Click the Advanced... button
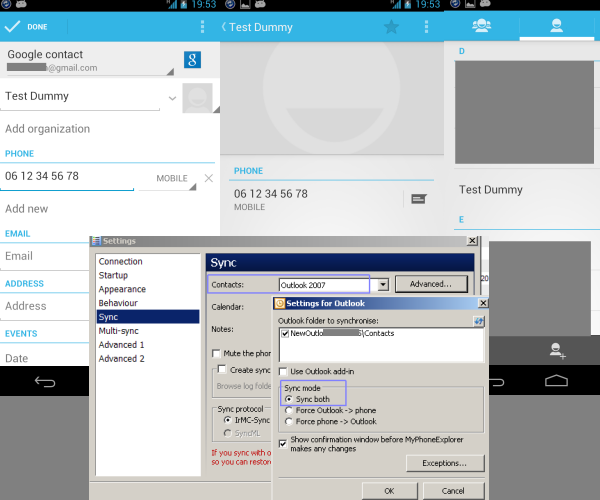Image resolution: width=600 pixels, height=500 pixels. (431, 284)
